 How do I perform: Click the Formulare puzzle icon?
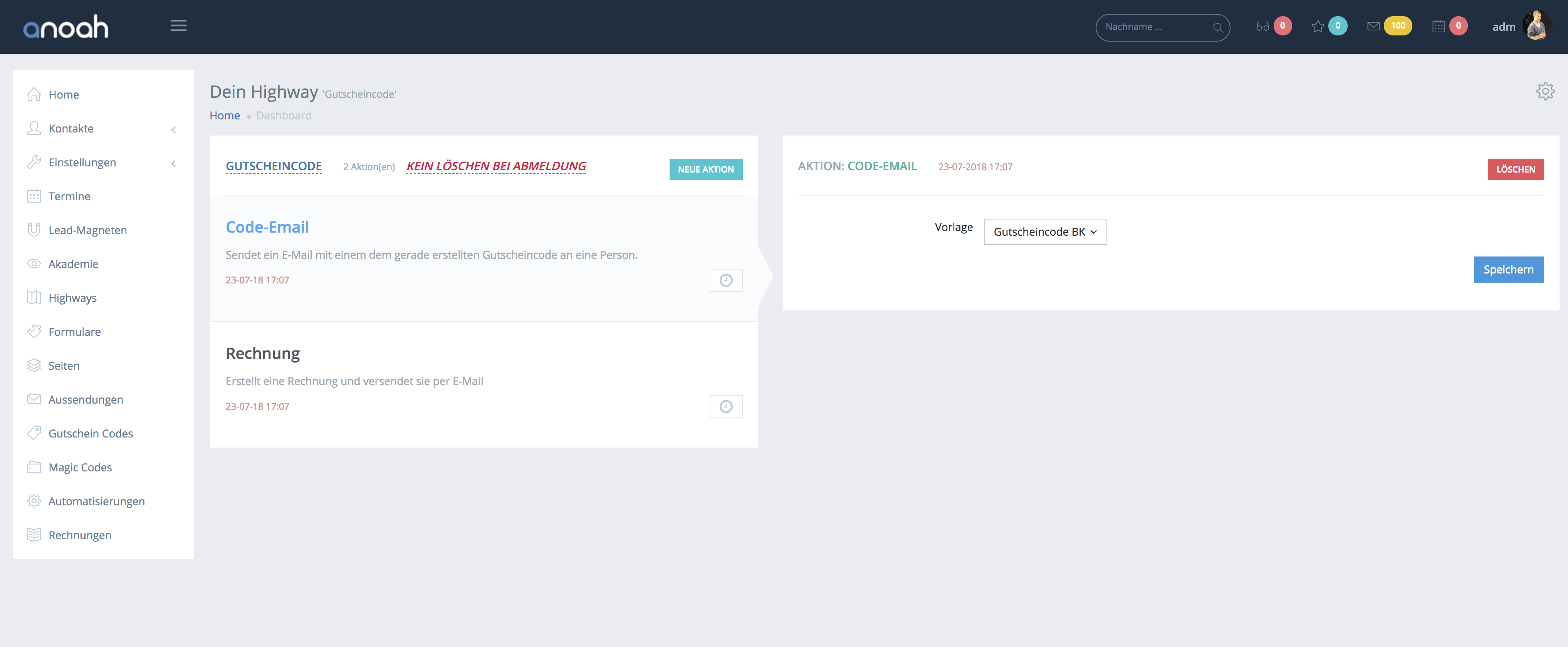[34, 332]
